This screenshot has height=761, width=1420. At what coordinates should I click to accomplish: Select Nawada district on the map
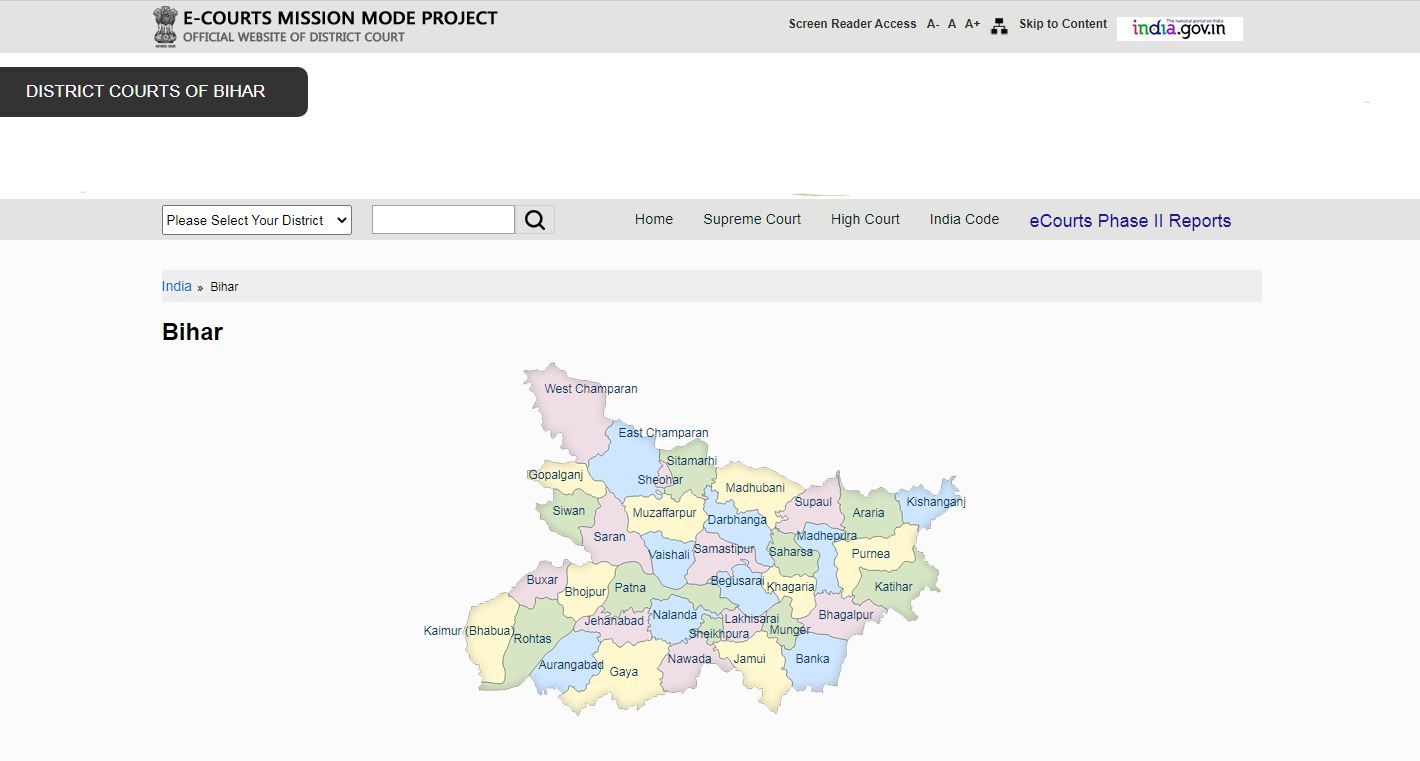coord(690,659)
